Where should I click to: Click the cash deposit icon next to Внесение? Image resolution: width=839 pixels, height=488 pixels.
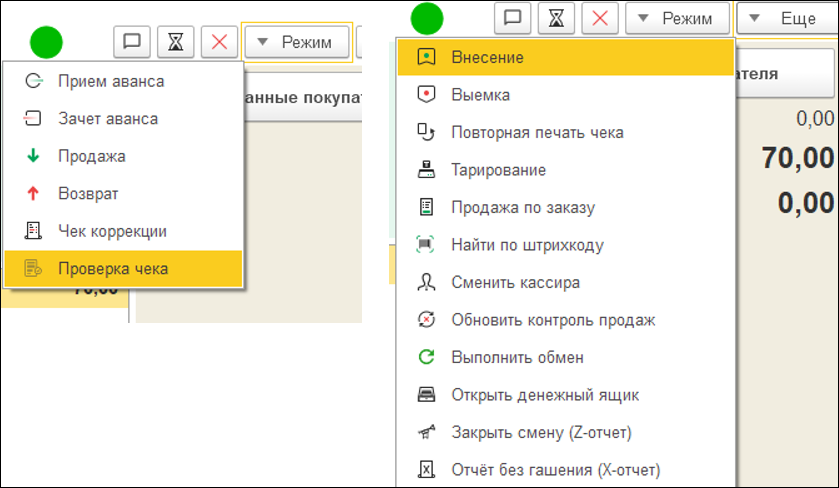(427, 58)
